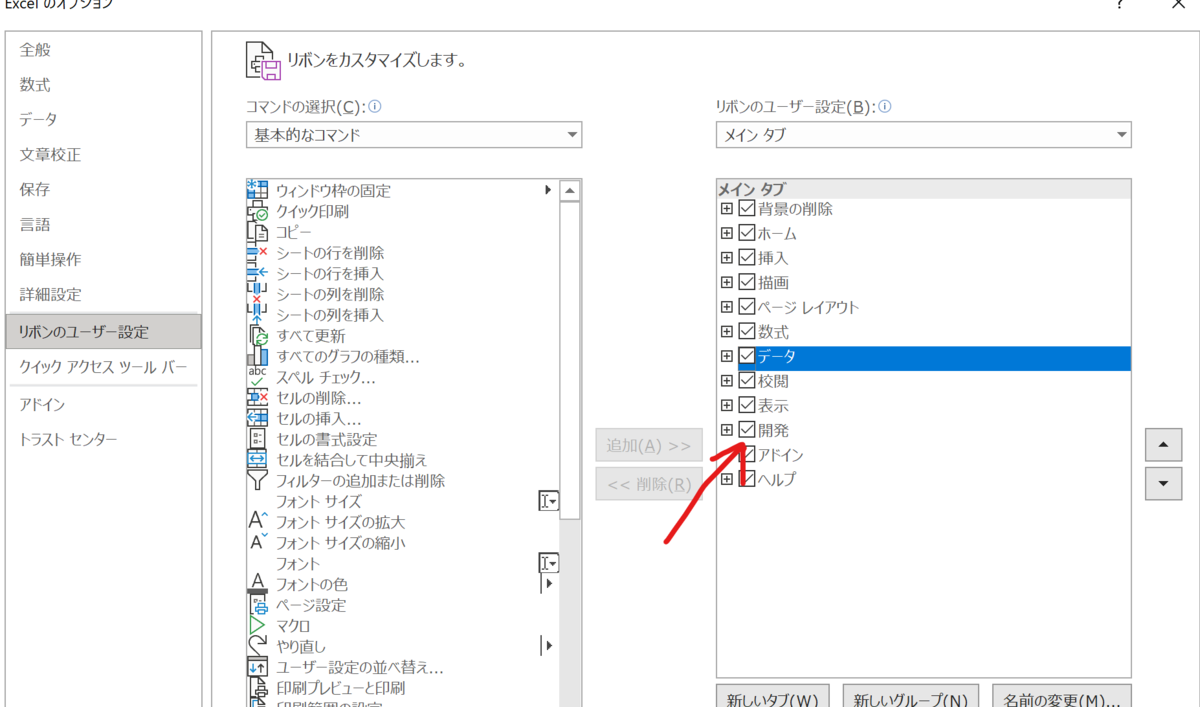Click the 新しいグループ button
The height and width of the screenshot is (707, 1200).
pos(912,697)
